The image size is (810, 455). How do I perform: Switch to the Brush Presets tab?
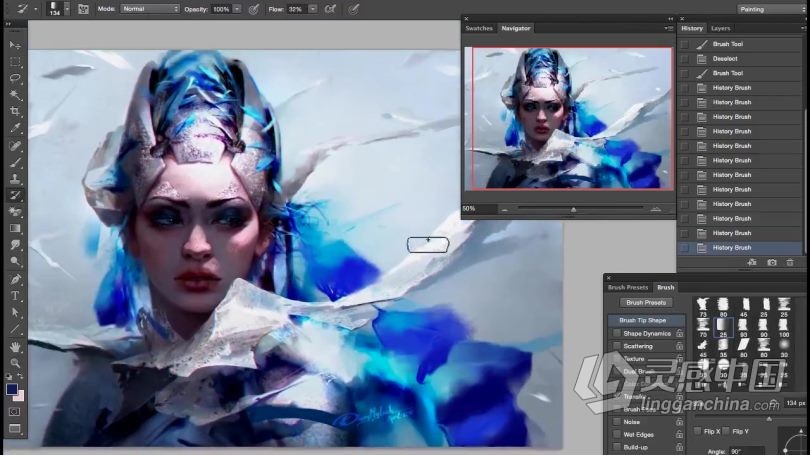click(x=628, y=287)
